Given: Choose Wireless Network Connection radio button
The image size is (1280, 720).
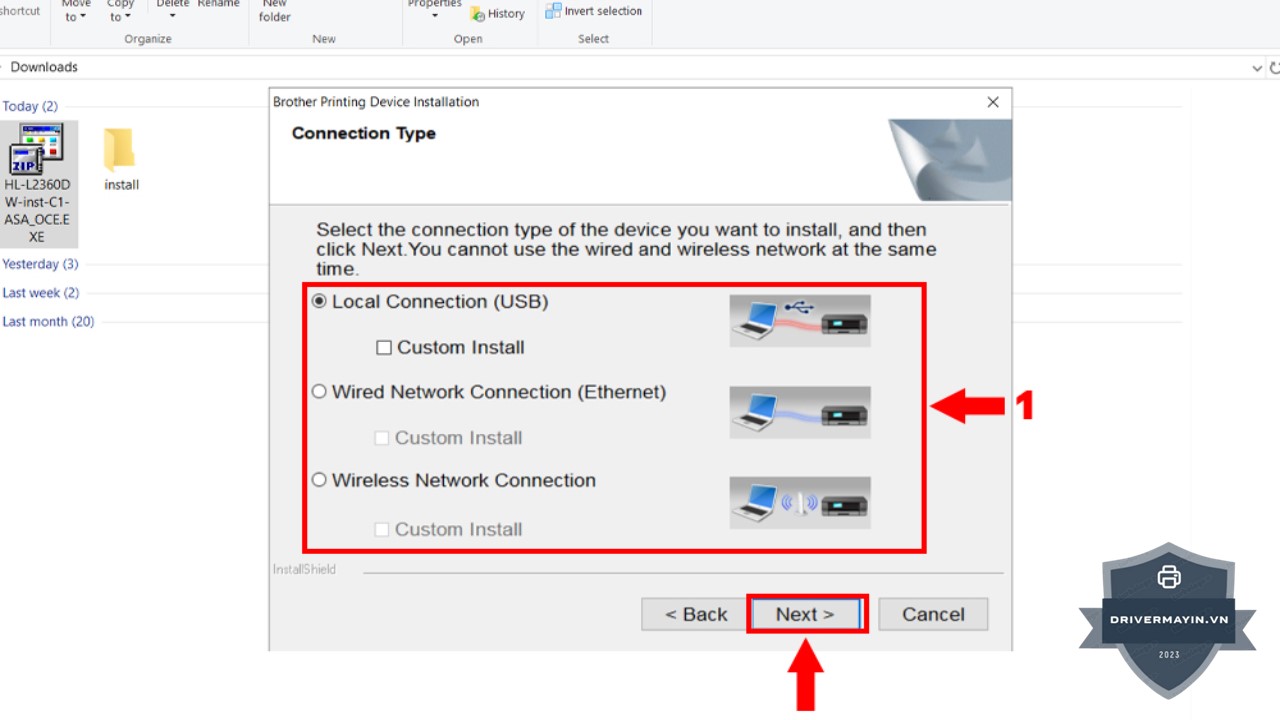Looking at the screenshot, I should 320,480.
